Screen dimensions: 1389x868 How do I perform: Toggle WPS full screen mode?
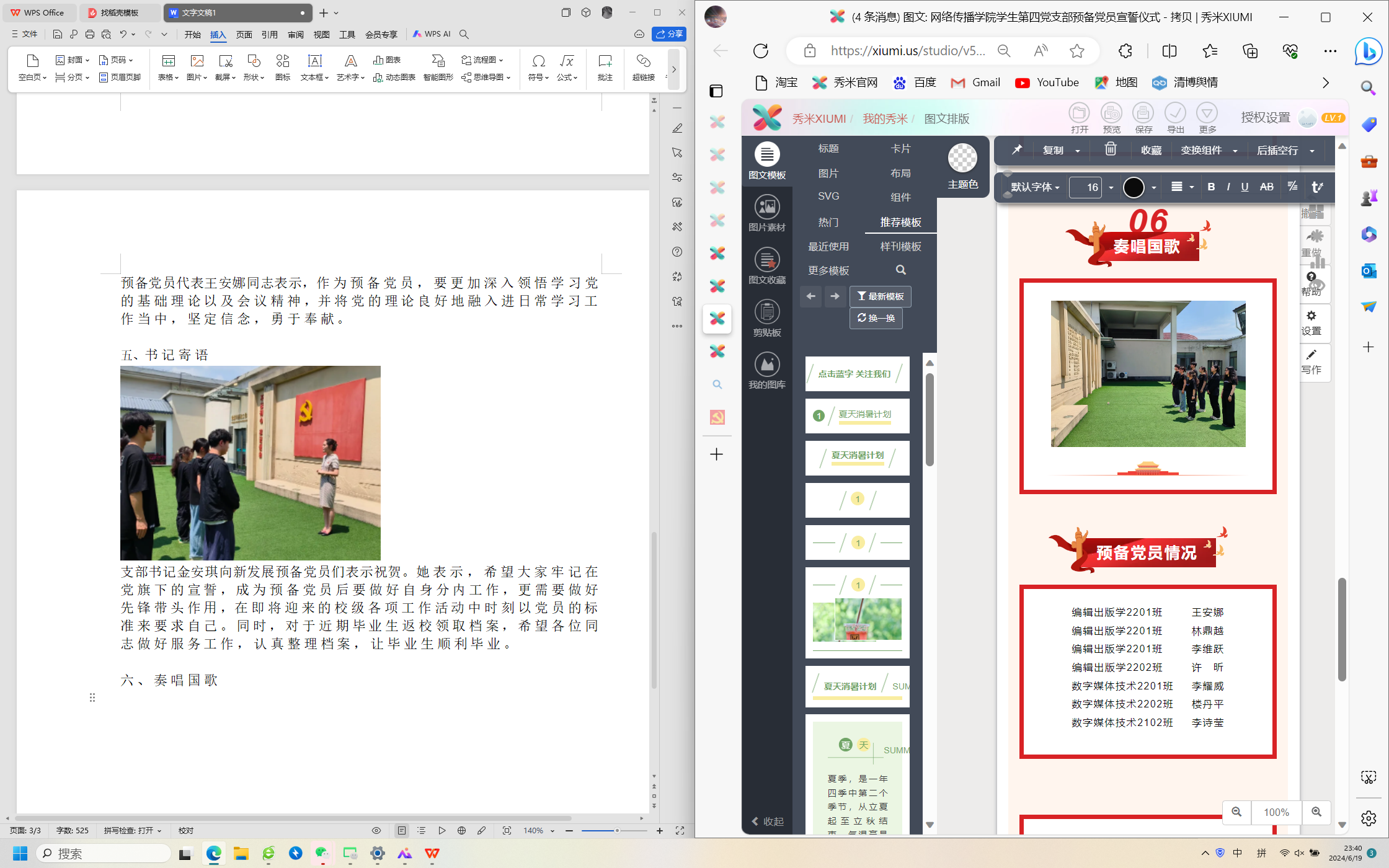pos(680,830)
